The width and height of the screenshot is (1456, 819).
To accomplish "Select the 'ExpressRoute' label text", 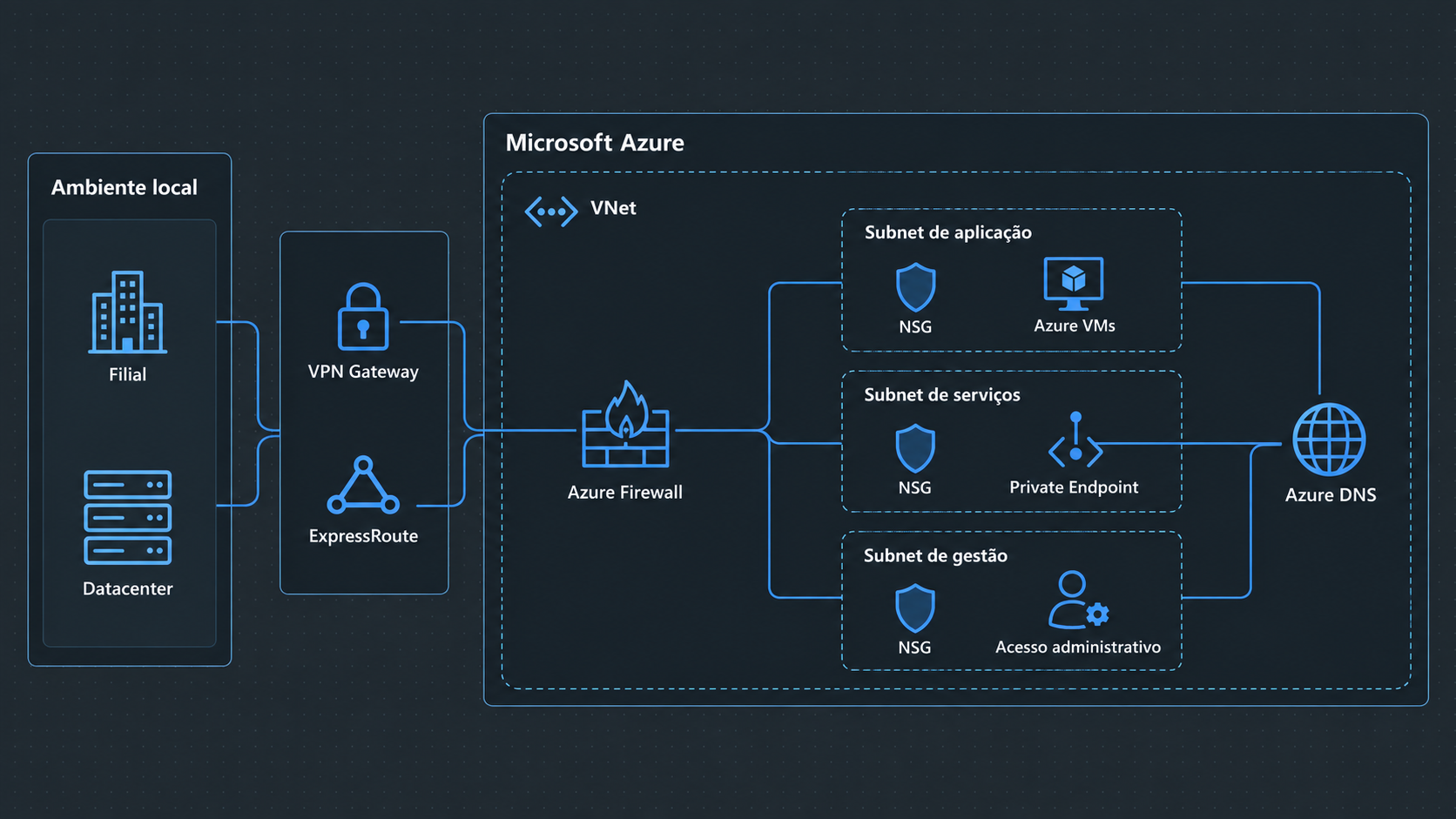I will [x=363, y=536].
